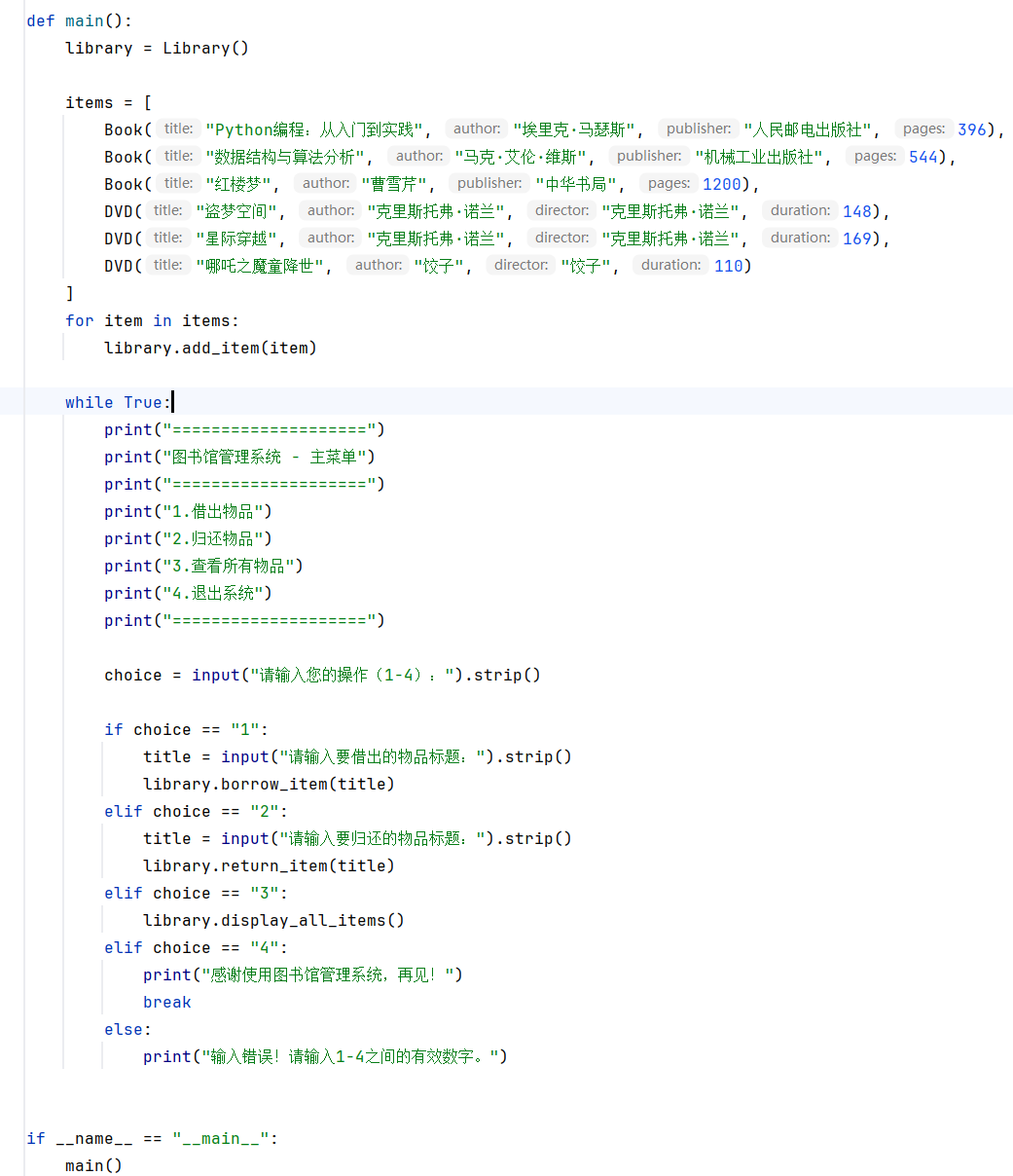The image size is (1013, 1176).
Task: Click the 'library.display_all_items()' call
Action: [x=274, y=920]
